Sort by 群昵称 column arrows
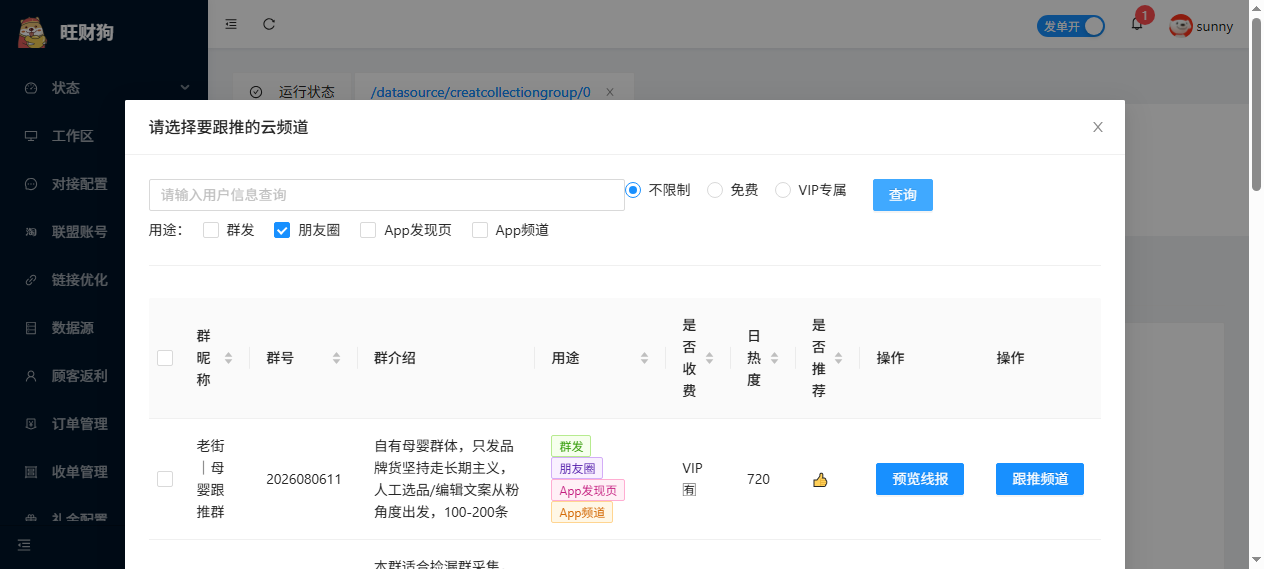This screenshot has height=569, width=1264. tap(228, 358)
